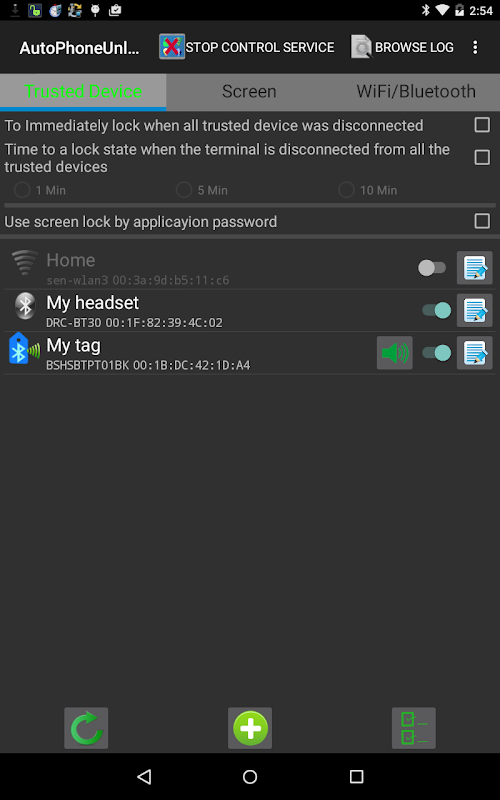Screen dimensions: 500x800
Task: Open the three-dot overflow menu
Action: click(475, 47)
